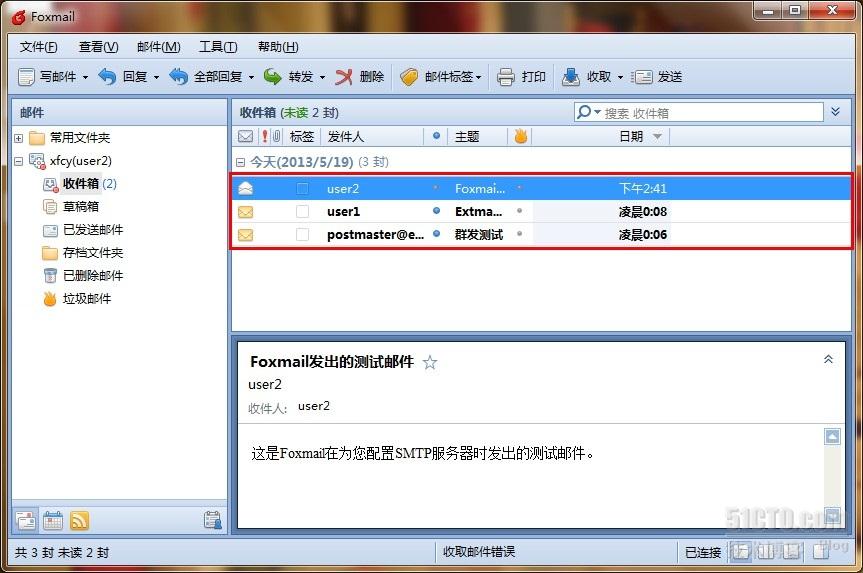Expand the advanced search double chevron
This screenshot has height=573, width=863.
[x=835, y=112]
